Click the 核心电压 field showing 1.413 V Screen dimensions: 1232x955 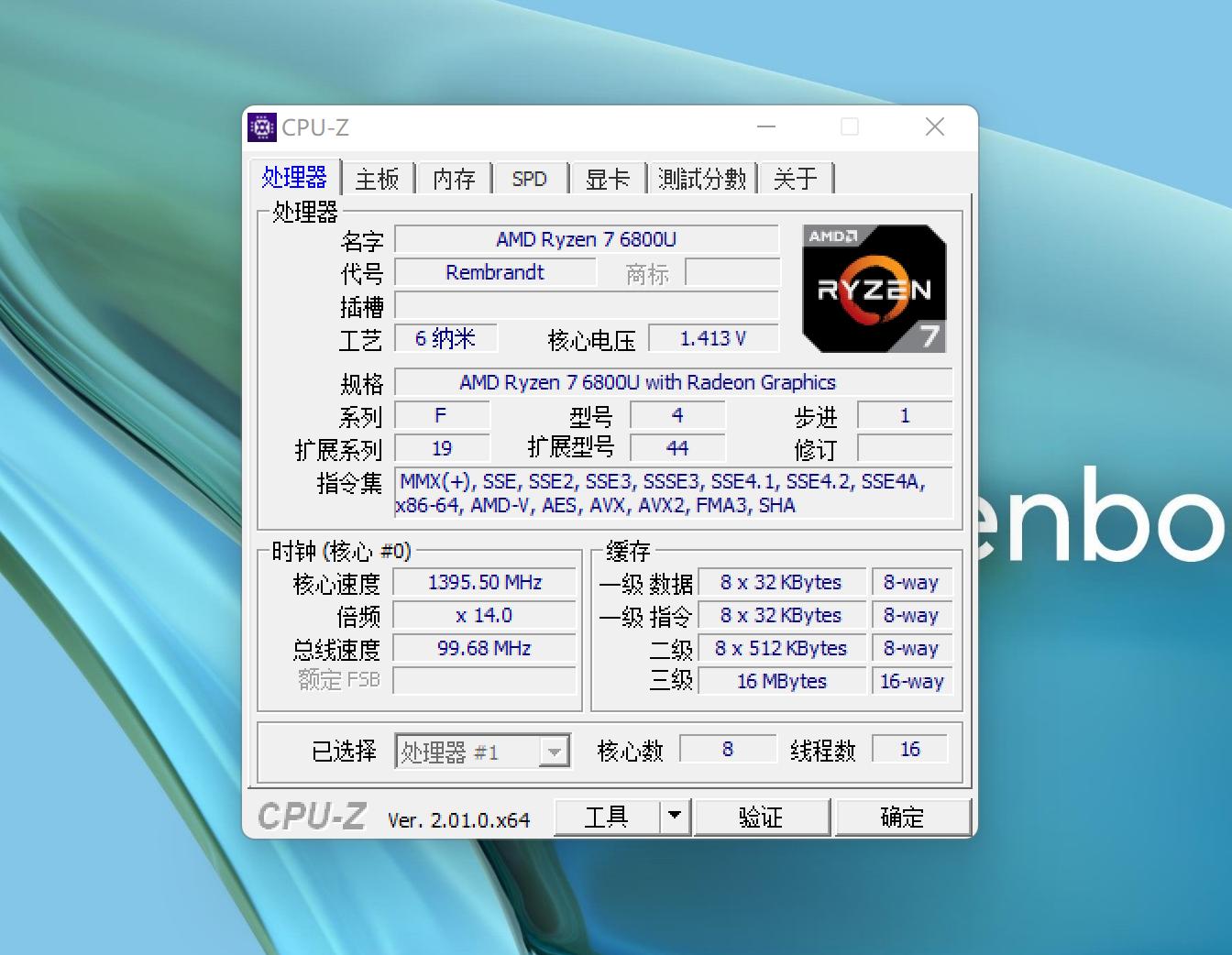[x=713, y=338]
